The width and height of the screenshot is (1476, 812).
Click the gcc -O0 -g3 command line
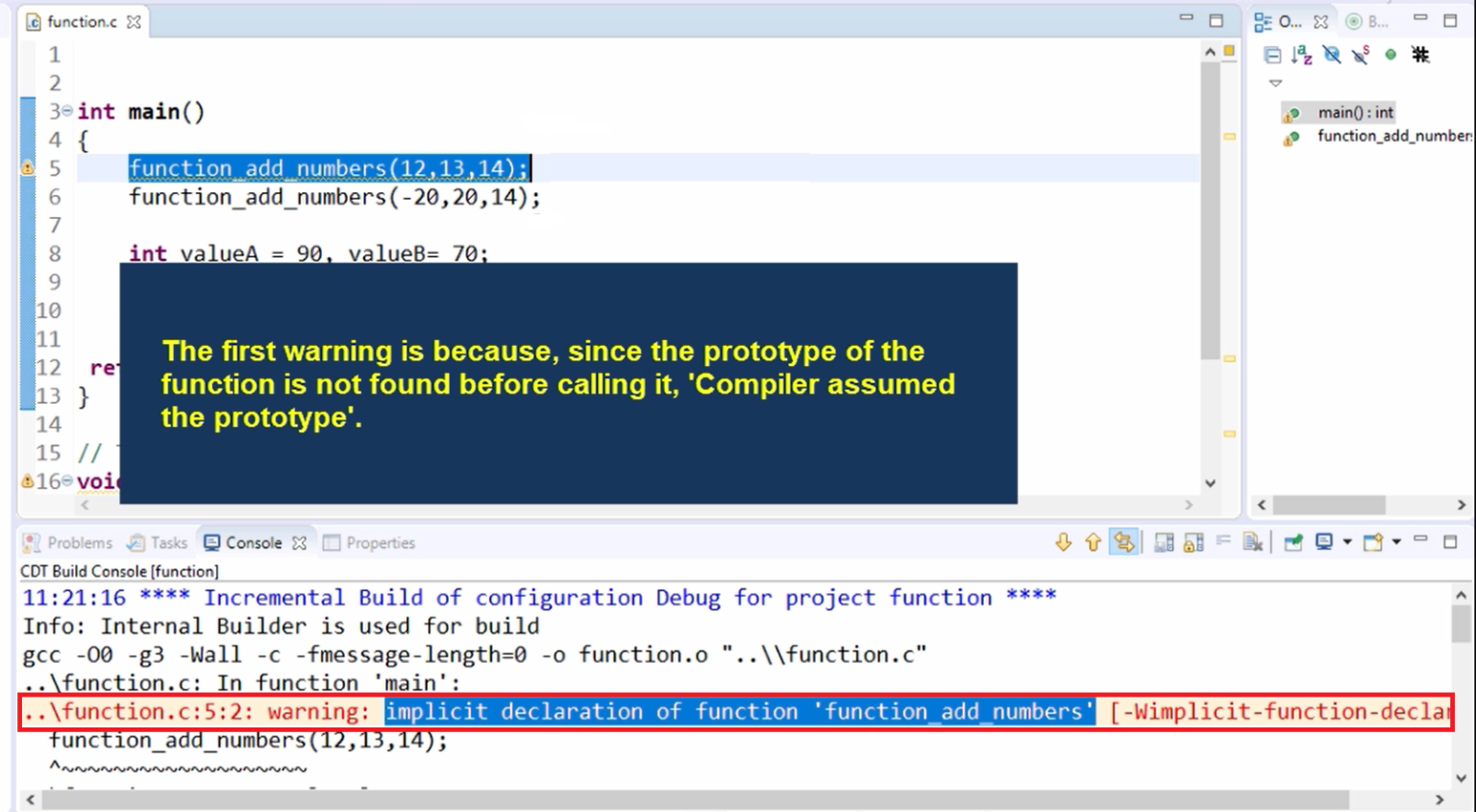pos(475,655)
